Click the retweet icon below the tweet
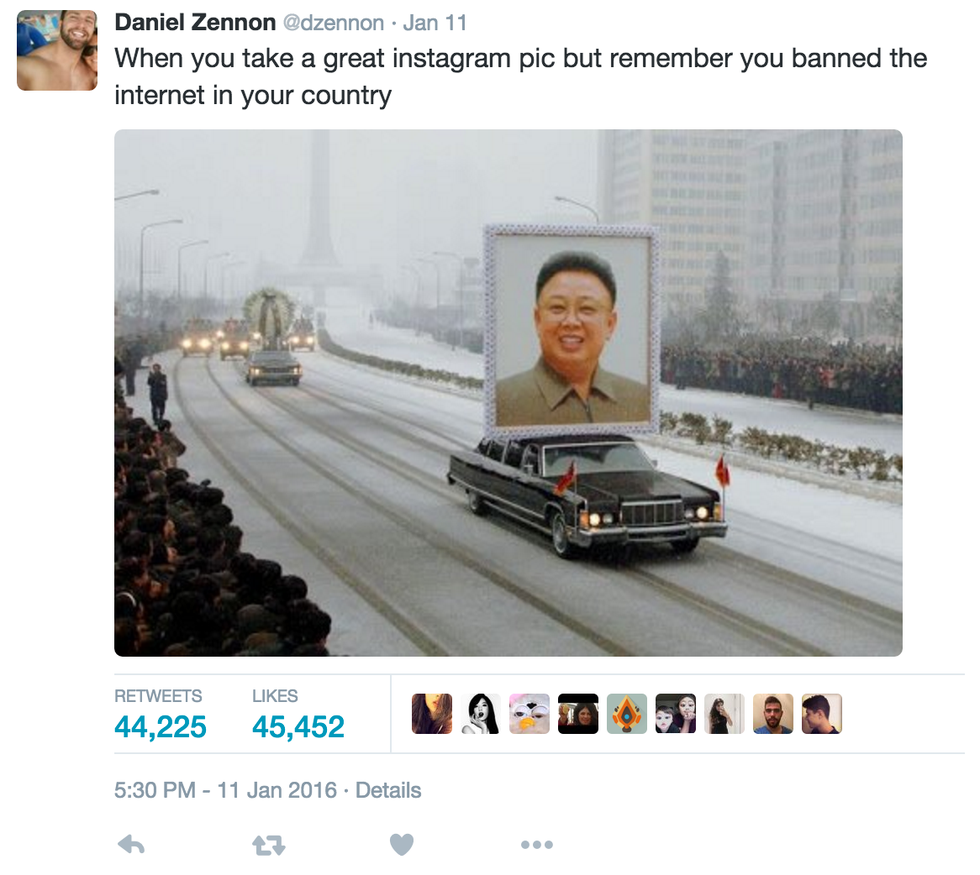 (269, 846)
